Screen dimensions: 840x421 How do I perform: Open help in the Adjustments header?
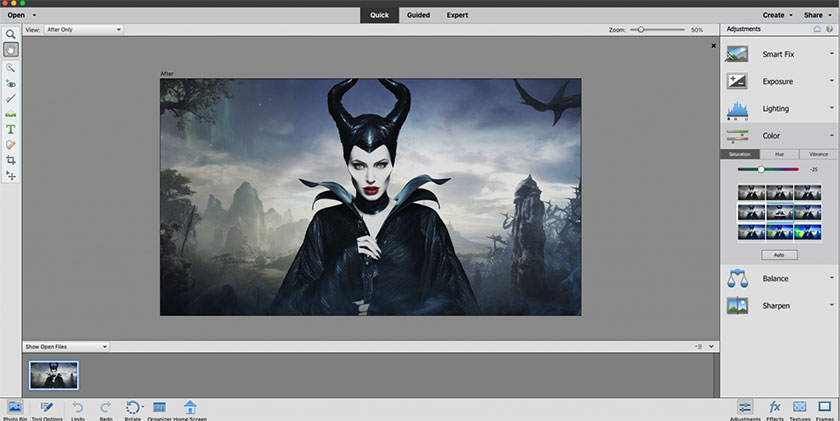click(x=829, y=29)
